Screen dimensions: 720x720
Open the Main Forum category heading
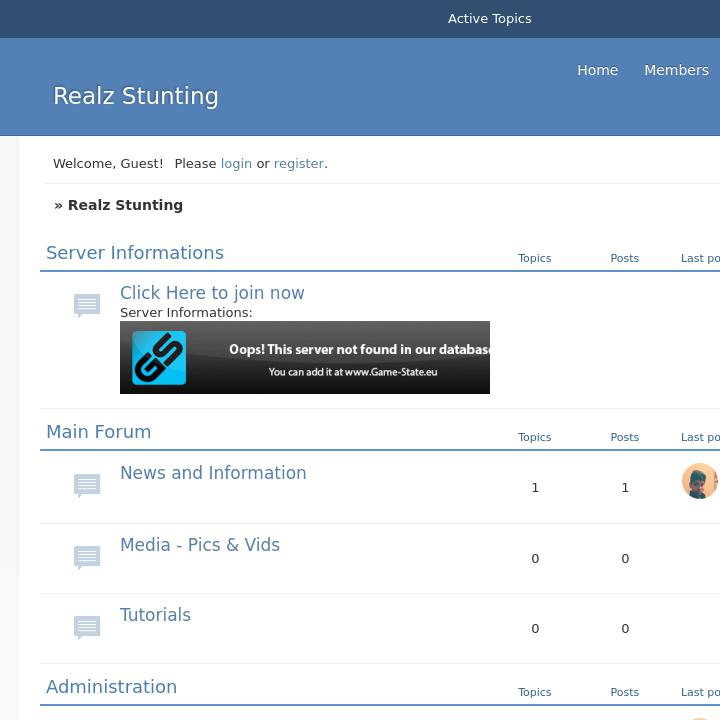[99, 432]
